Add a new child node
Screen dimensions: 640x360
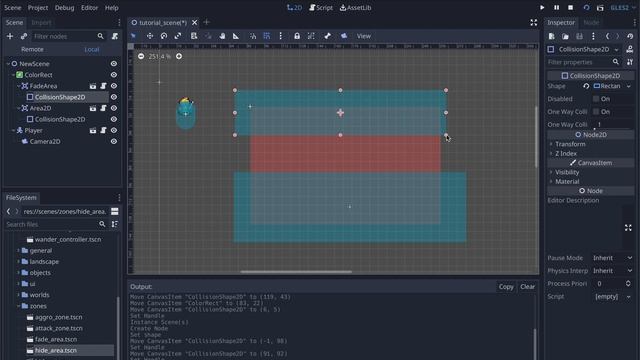(10, 36)
